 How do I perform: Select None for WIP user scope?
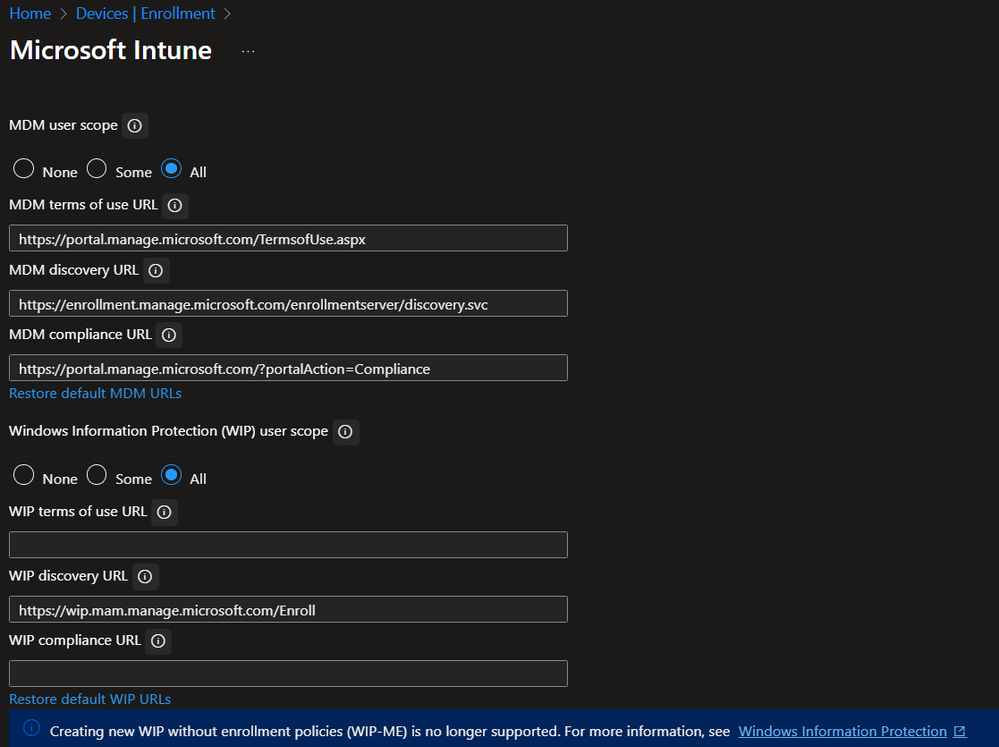24,475
